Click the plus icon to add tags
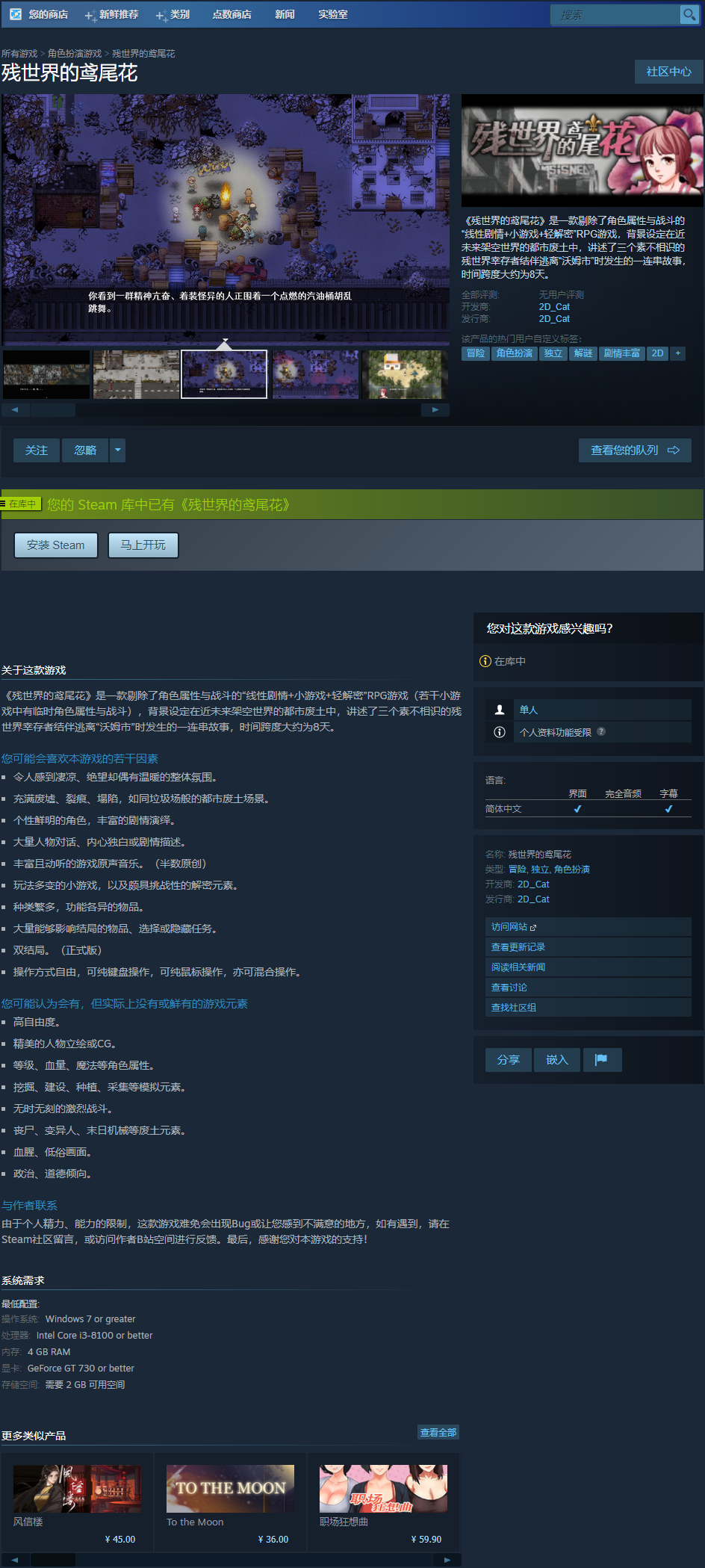This screenshot has height=1568, width=705. click(678, 353)
